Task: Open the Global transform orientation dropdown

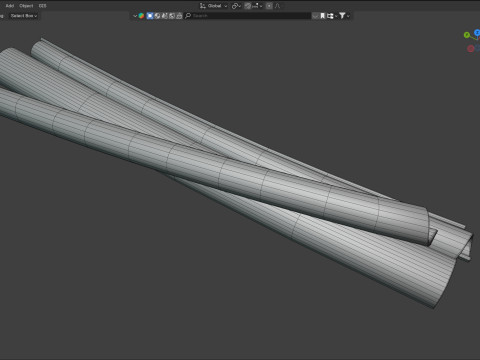Action: [x=214, y=6]
